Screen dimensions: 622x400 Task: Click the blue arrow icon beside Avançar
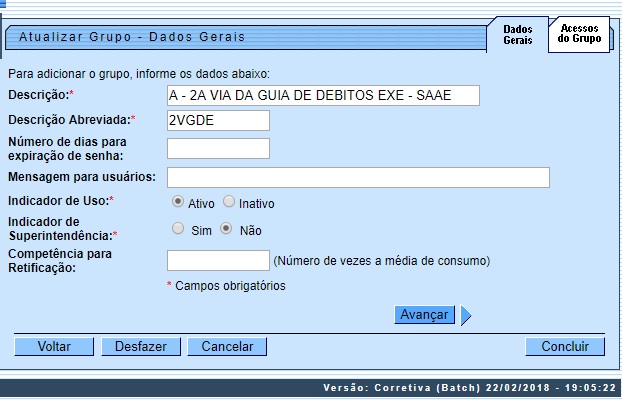click(x=466, y=315)
